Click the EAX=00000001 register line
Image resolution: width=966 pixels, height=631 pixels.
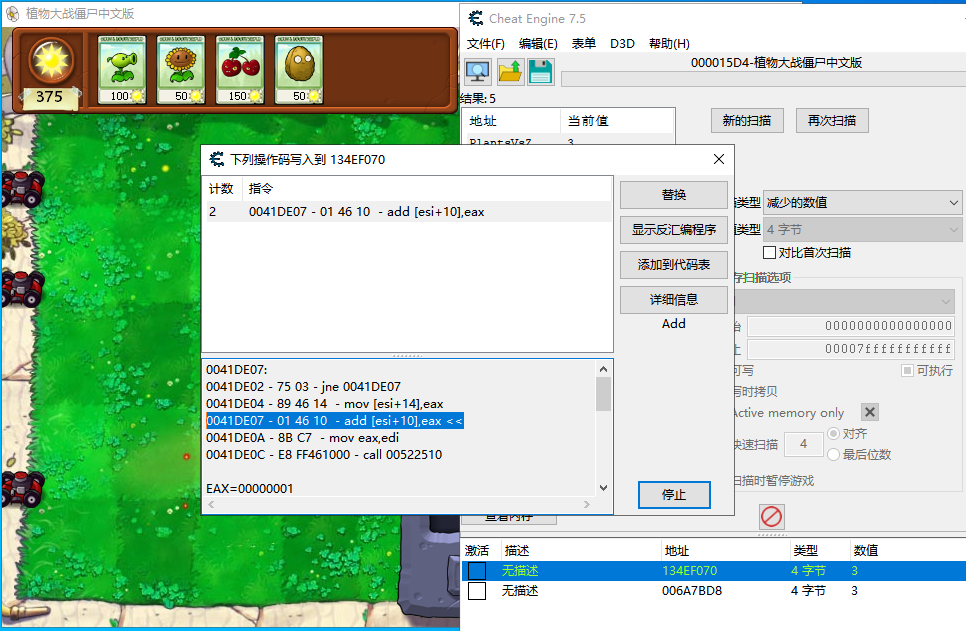pos(250,489)
